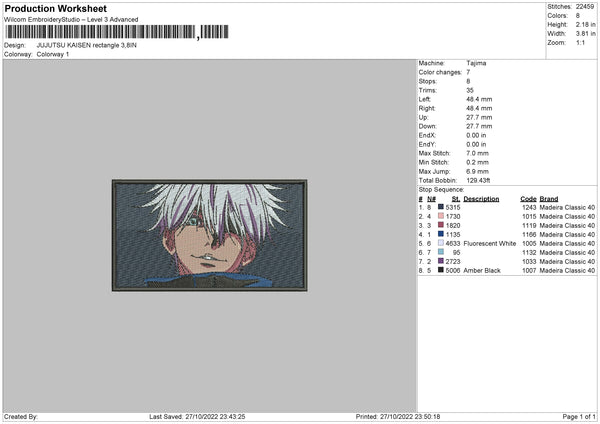Click the embroidery design preview image
The height and width of the screenshot is (424, 600).
tap(210, 235)
